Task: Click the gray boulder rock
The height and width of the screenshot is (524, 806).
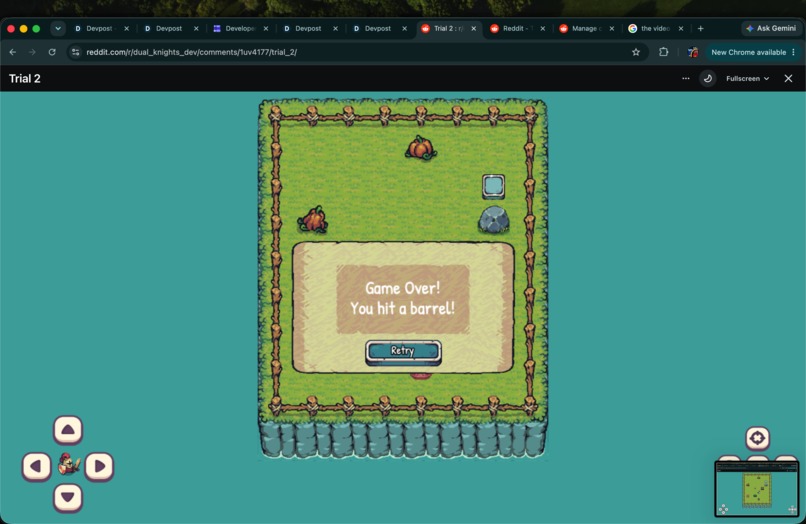Action: [494, 220]
